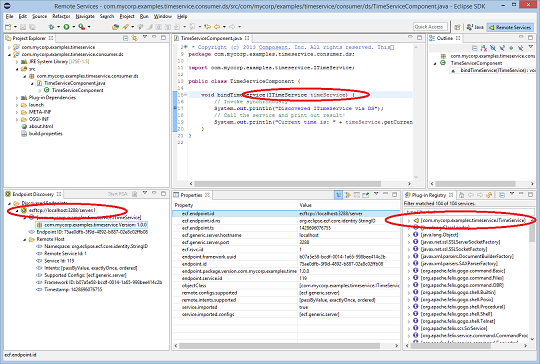Select the Properties view tab

tap(191, 195)
